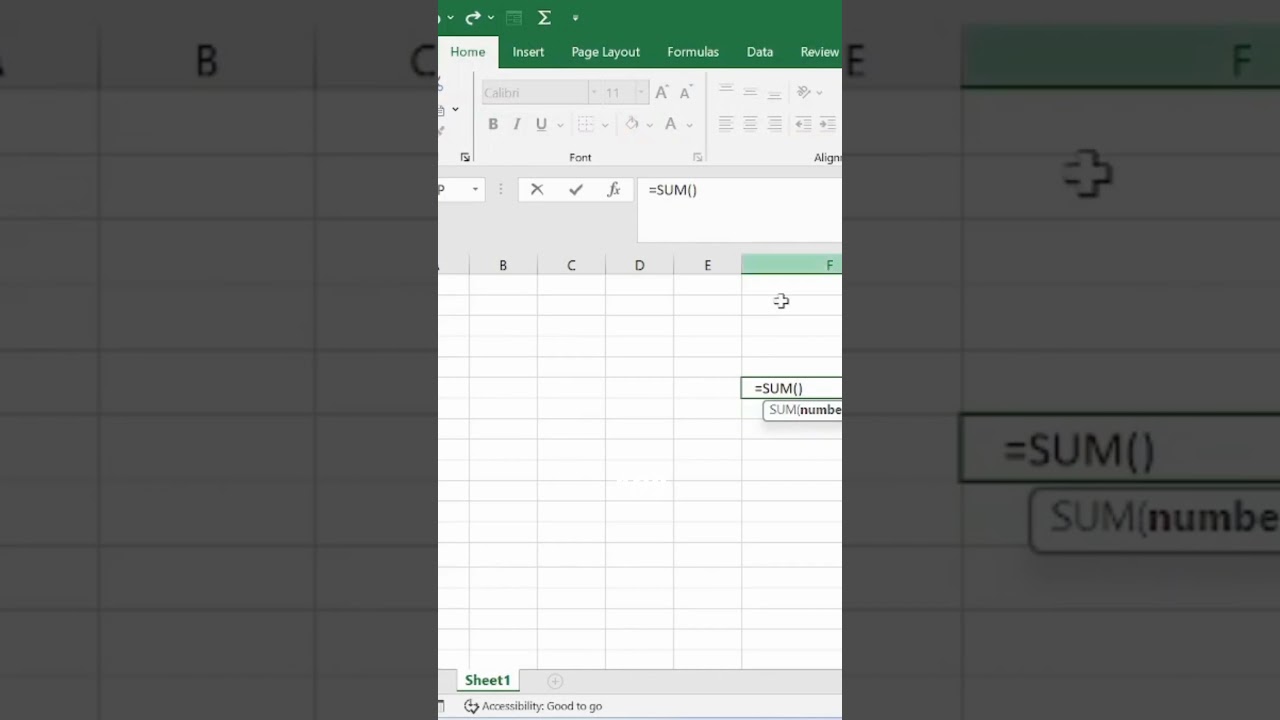Select column F header
This screenshot has height=720, width=1280.
tap(792, 265)
